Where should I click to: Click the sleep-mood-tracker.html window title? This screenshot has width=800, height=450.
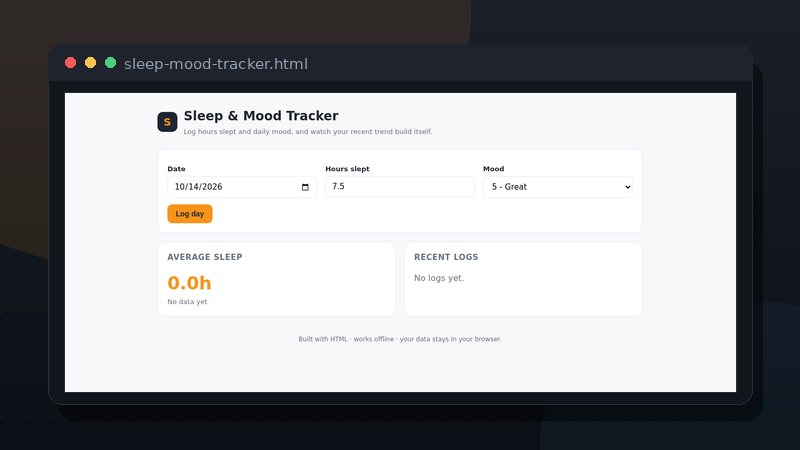tap(216, 64)
